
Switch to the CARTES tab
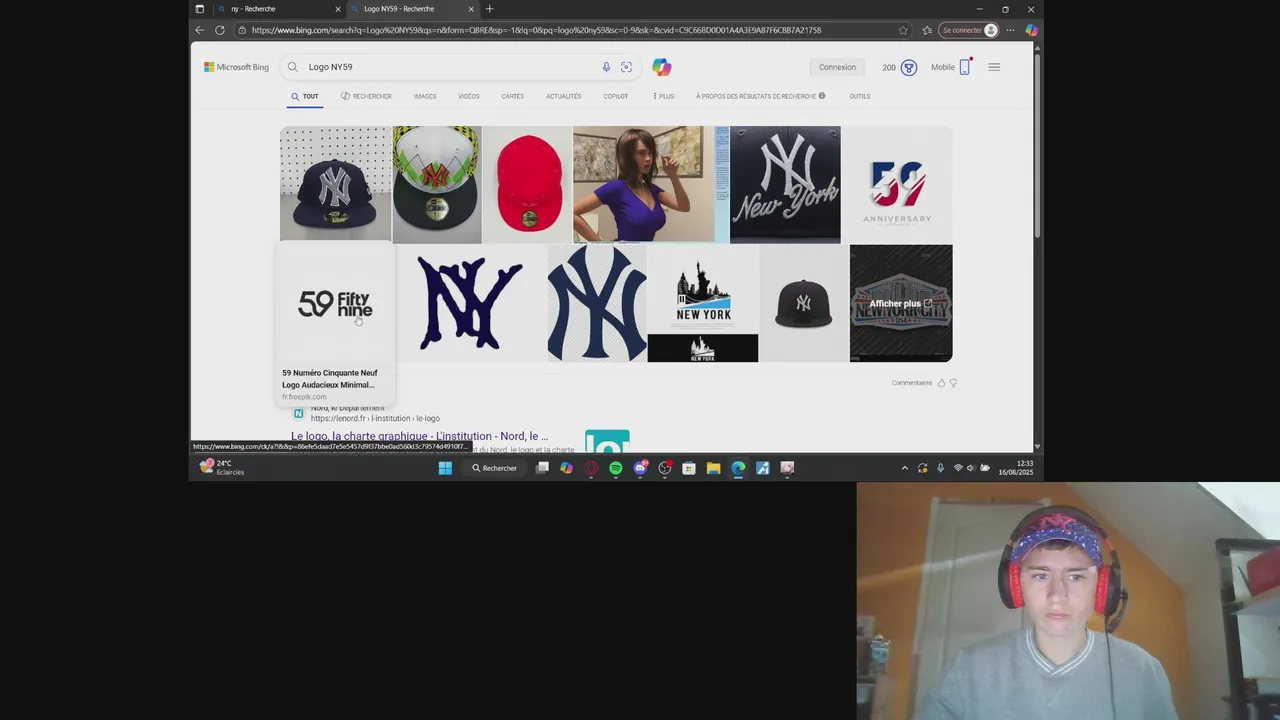(513, 96)
